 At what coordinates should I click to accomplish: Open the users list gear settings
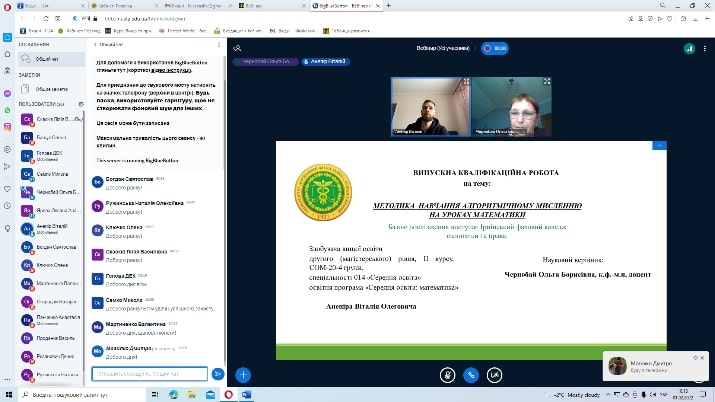(x=81, y=104)
